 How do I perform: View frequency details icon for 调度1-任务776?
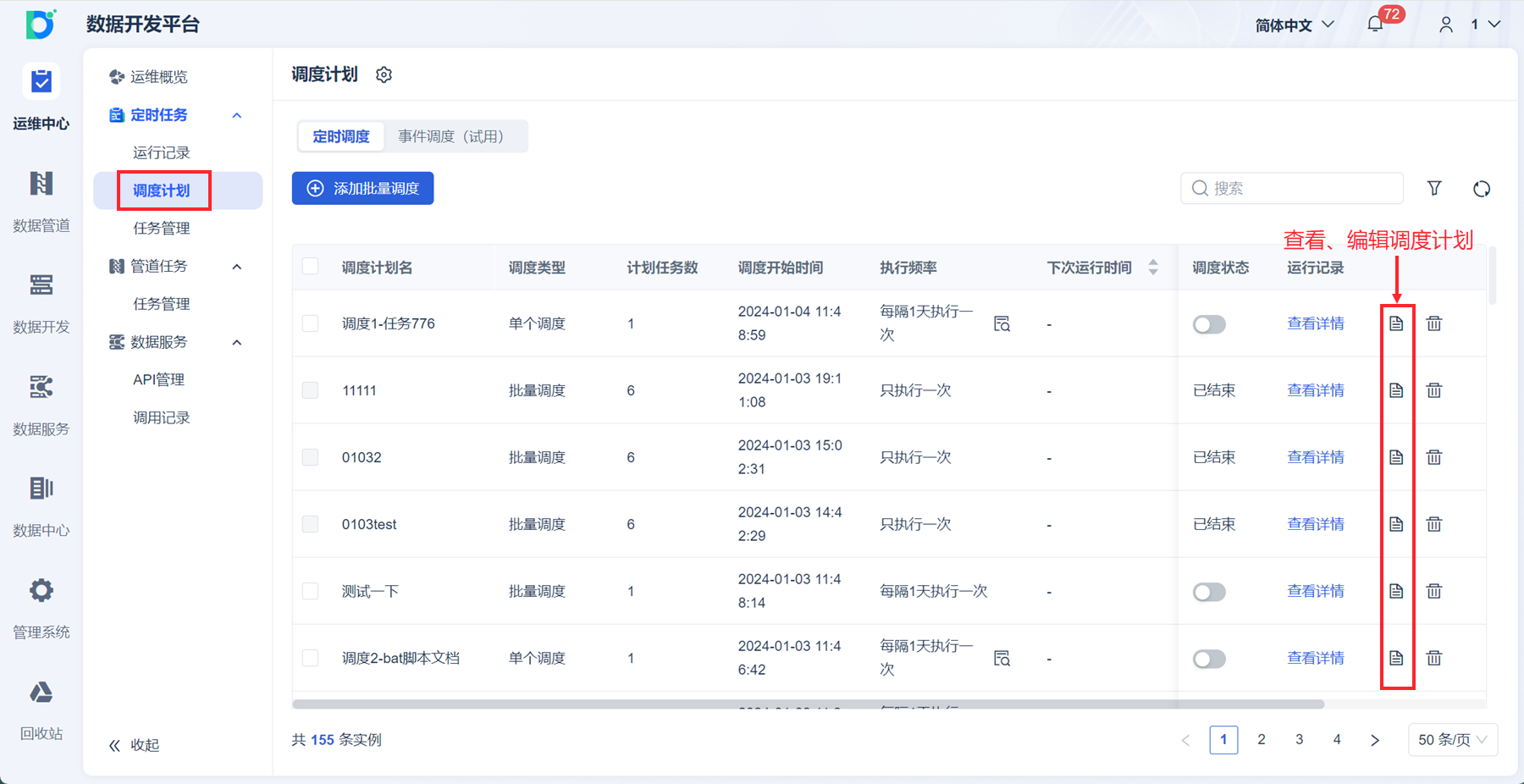click(1002, 323)
